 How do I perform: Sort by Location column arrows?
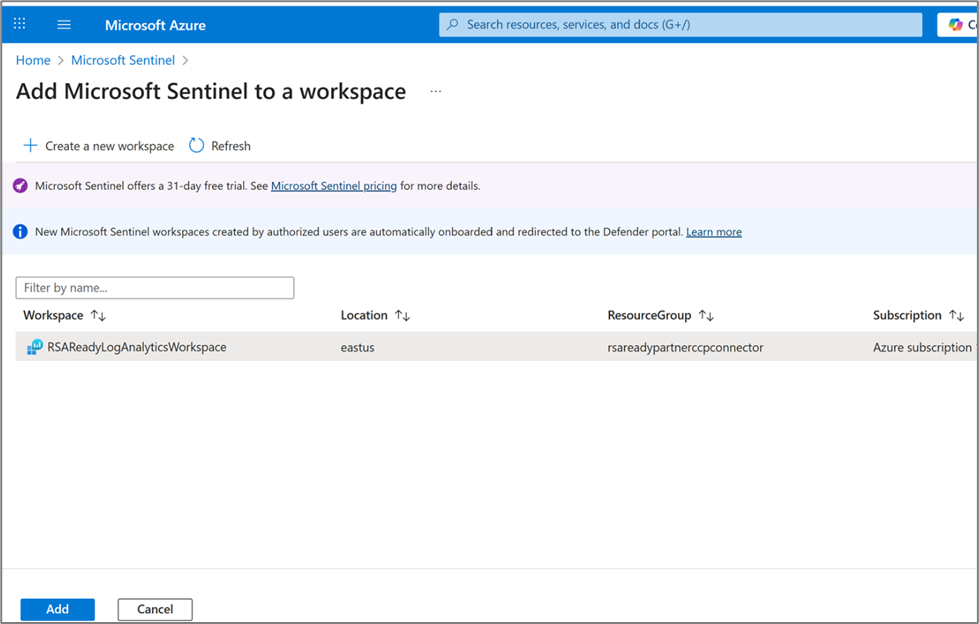(402, 316)
